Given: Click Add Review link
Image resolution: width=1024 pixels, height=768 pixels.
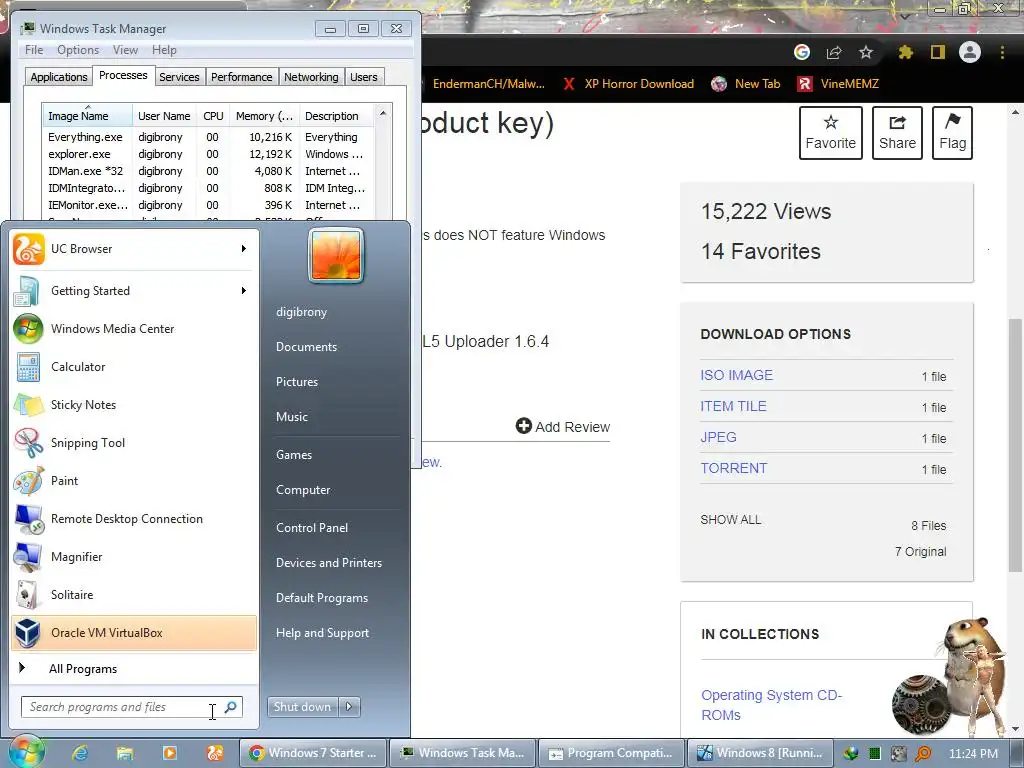Looking at the screenshot, I should click(563, 426).
